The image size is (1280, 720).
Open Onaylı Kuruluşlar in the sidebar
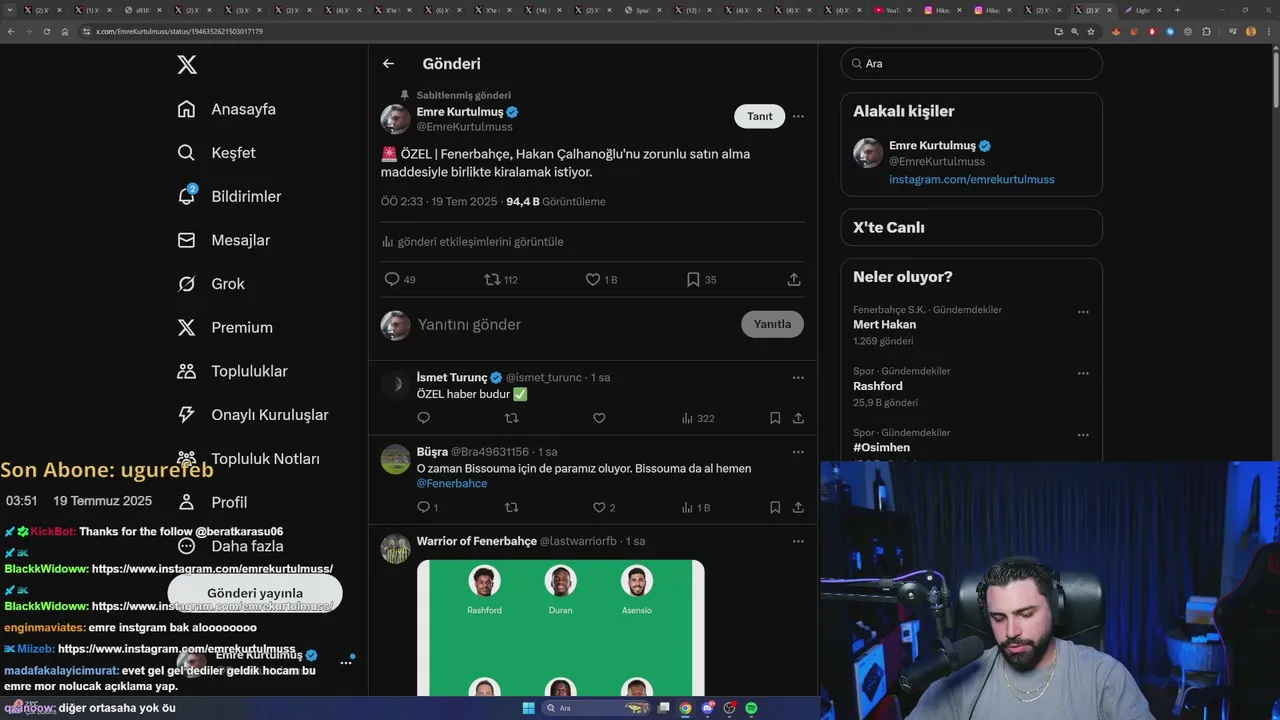[252, 415]
